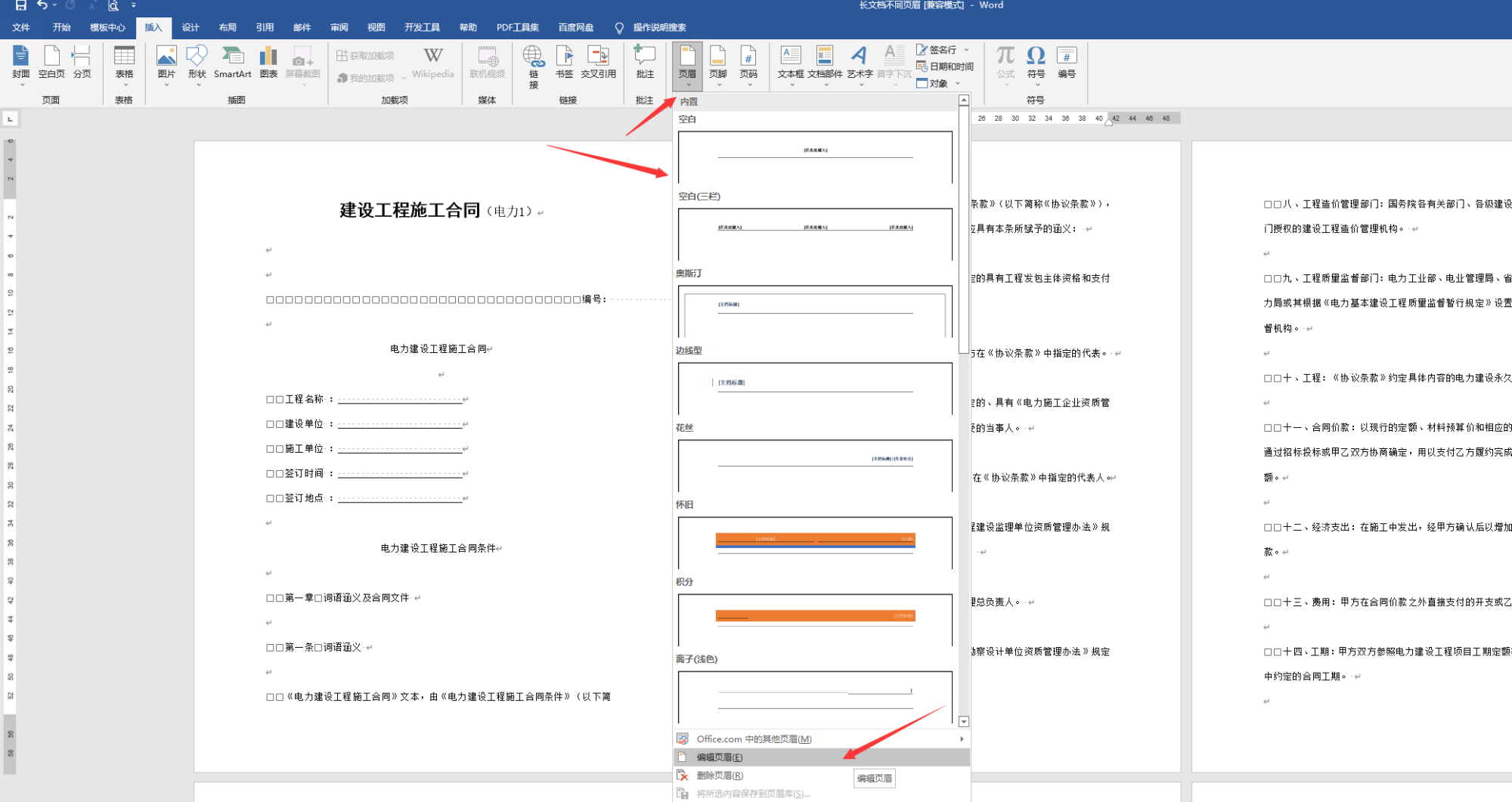Open the 形状 shapes tool

(197, 60)
